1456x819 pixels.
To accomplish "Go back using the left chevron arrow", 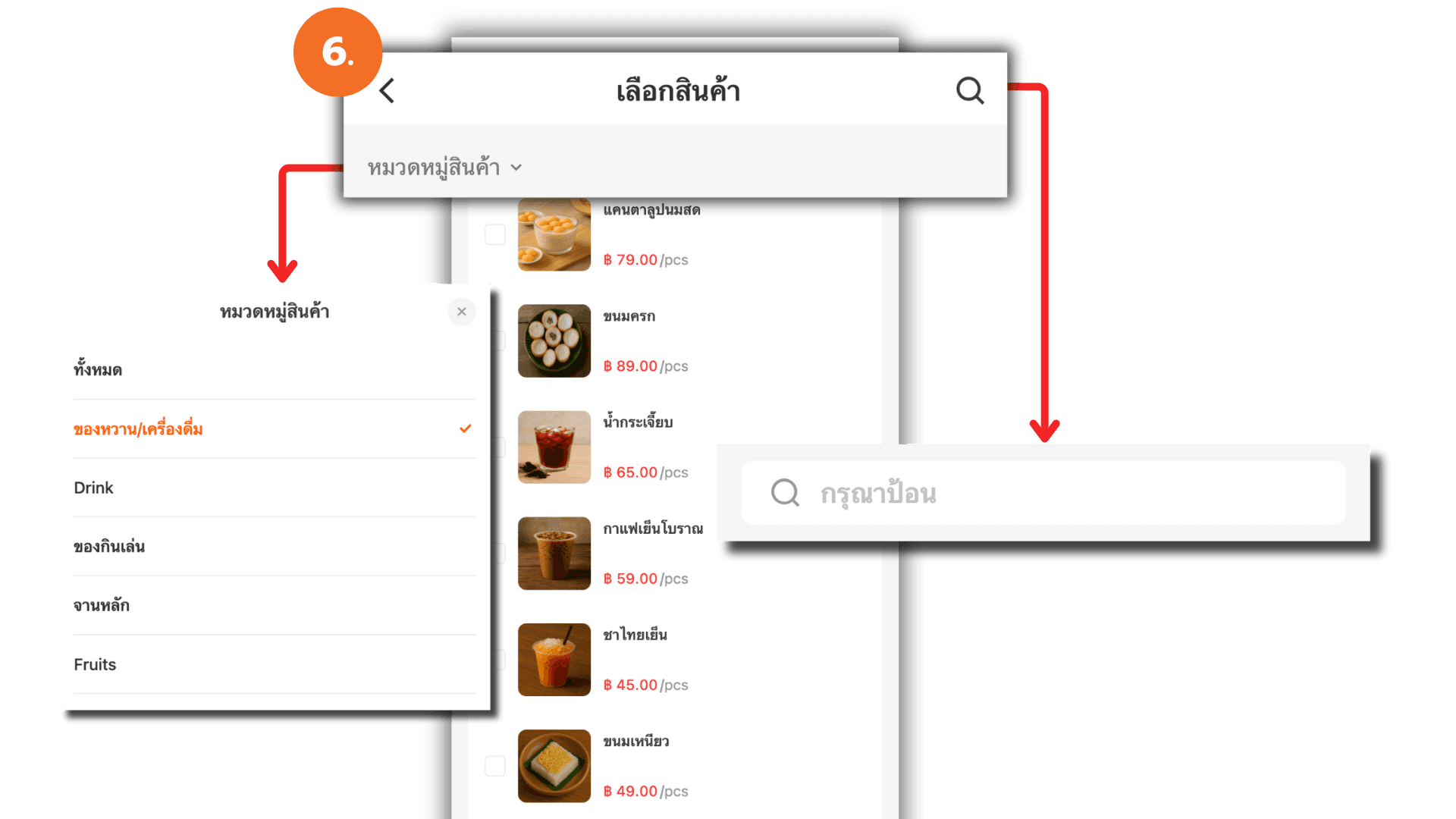I will click(x=387, y=91).
